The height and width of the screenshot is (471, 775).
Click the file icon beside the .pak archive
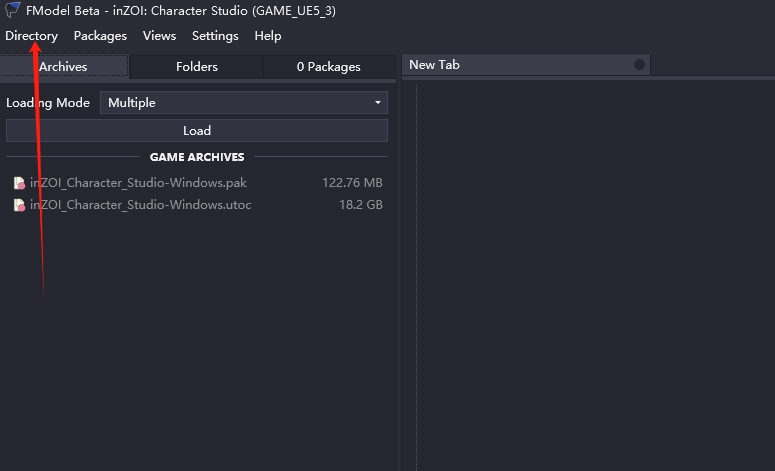19,183
